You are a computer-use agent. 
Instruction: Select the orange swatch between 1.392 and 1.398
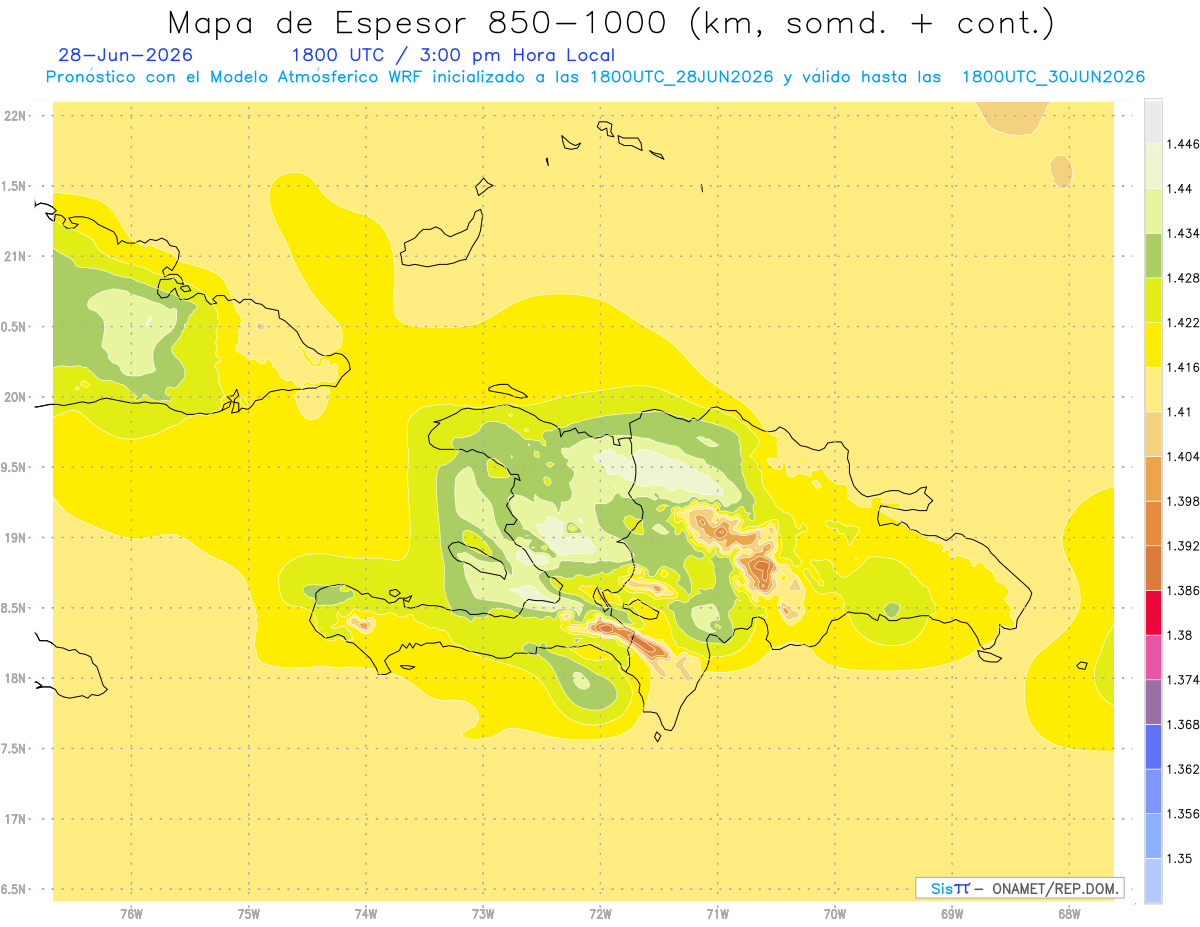[x=1153, y=523]
